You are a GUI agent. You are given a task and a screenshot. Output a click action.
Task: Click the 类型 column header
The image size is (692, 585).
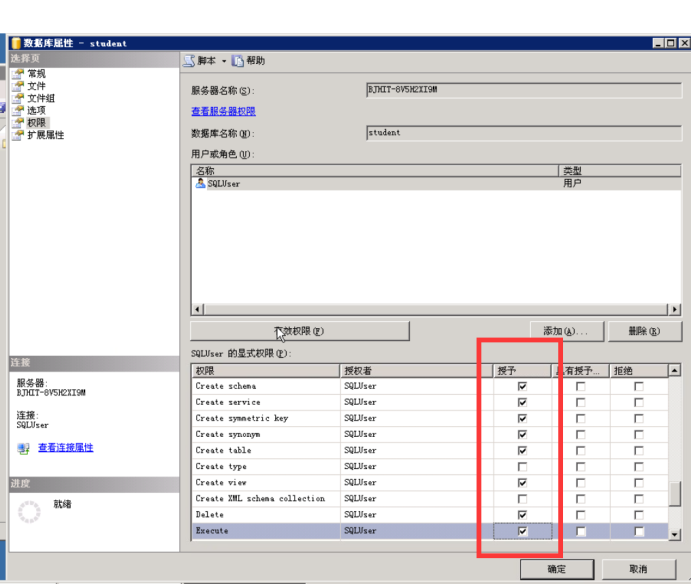click(x=620, y=171)
